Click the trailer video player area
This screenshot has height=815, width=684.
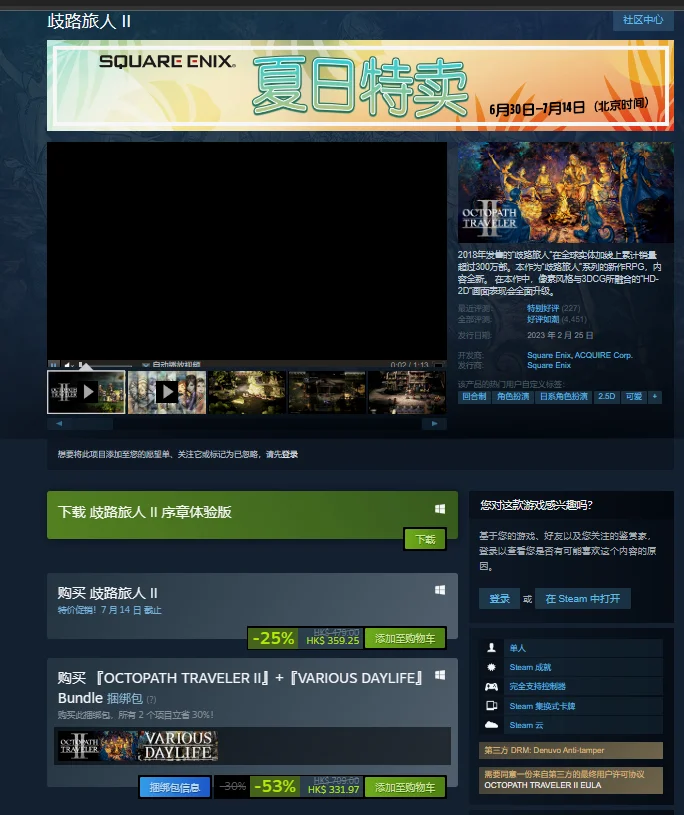(x=247, y=251)
